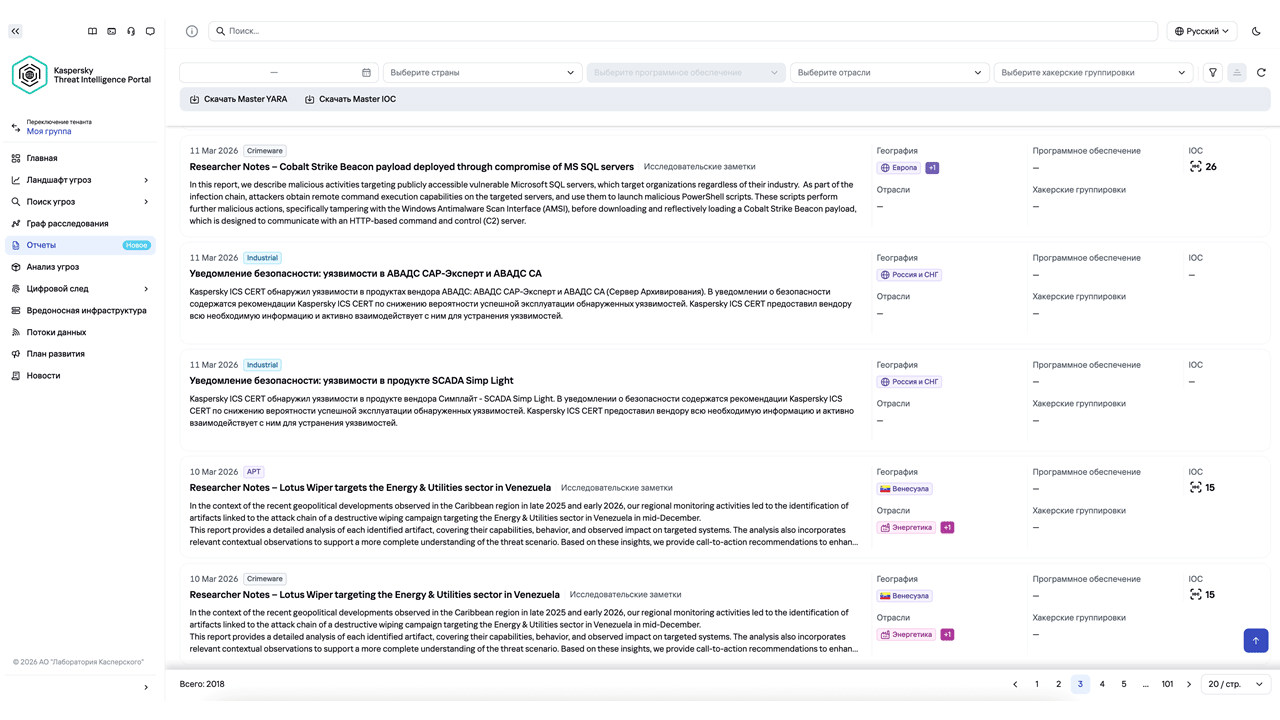Open Cobalt Strike Beacon report title
The height and width of the screenshot is (720, 1280).
411,167
